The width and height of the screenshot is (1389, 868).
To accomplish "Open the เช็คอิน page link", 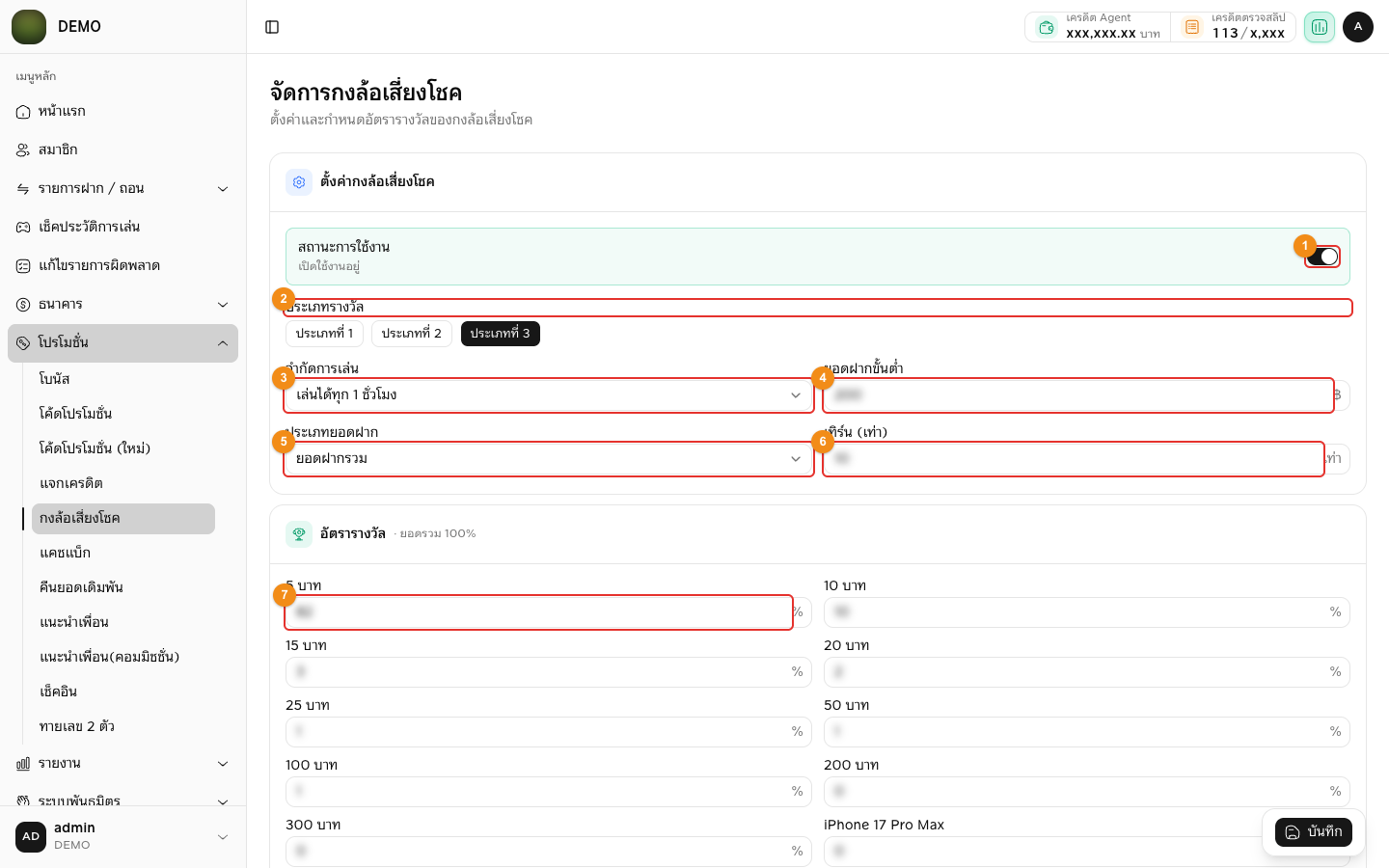I will (x=123, y=692).
